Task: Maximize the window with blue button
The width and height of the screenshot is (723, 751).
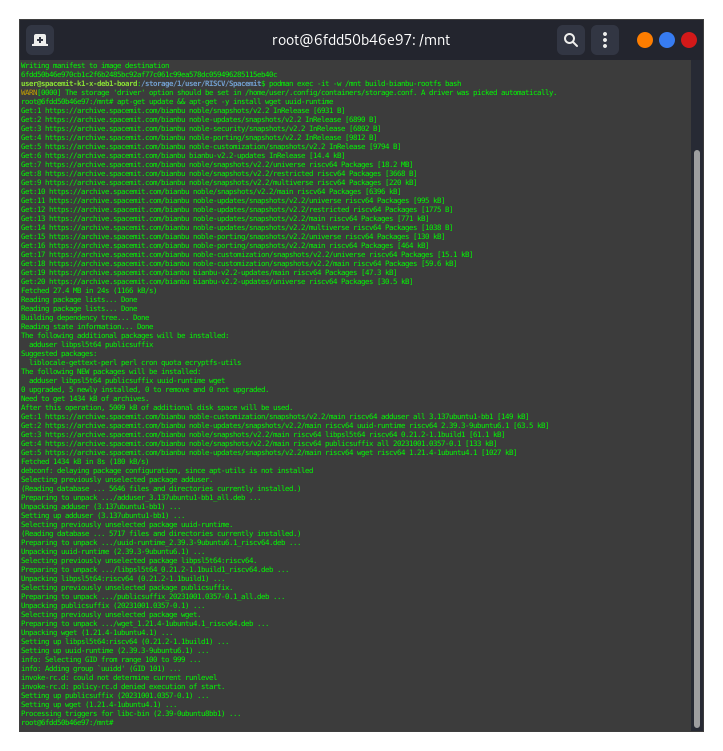Action: click(x=667, y=40)
